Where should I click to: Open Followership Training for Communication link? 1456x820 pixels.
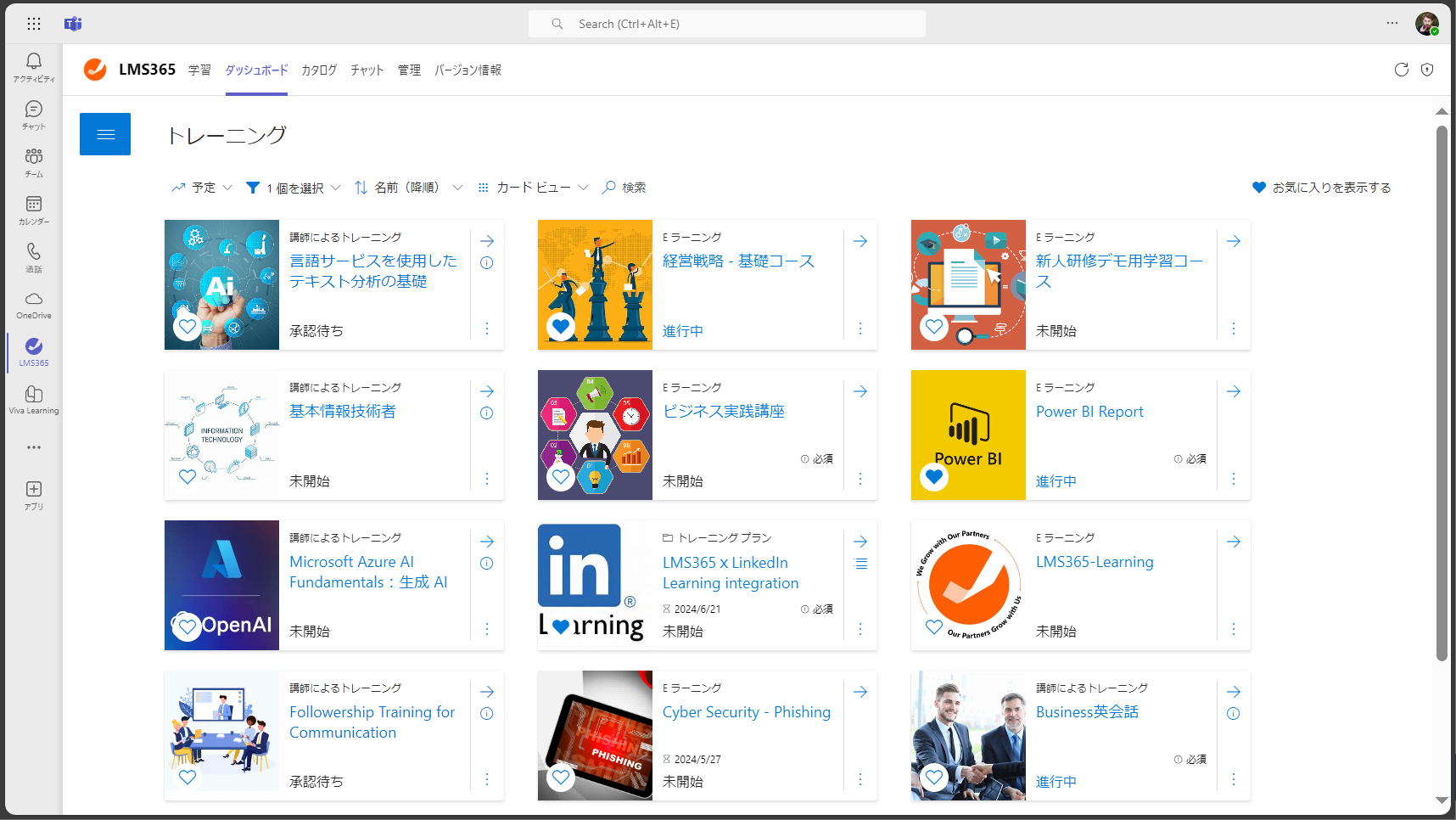coord(372,722)
